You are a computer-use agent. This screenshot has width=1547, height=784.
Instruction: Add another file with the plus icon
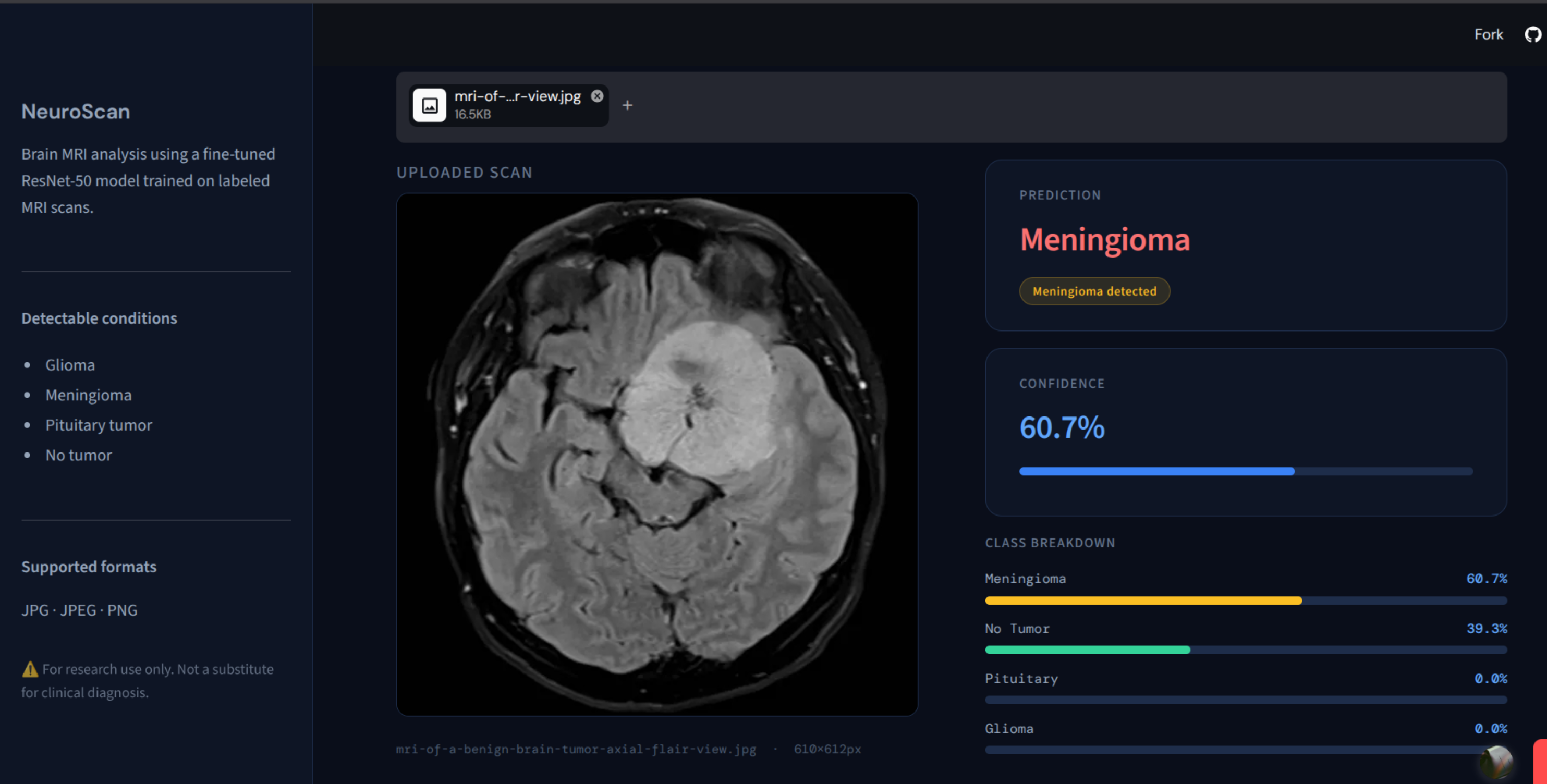[x=627, y=106]
